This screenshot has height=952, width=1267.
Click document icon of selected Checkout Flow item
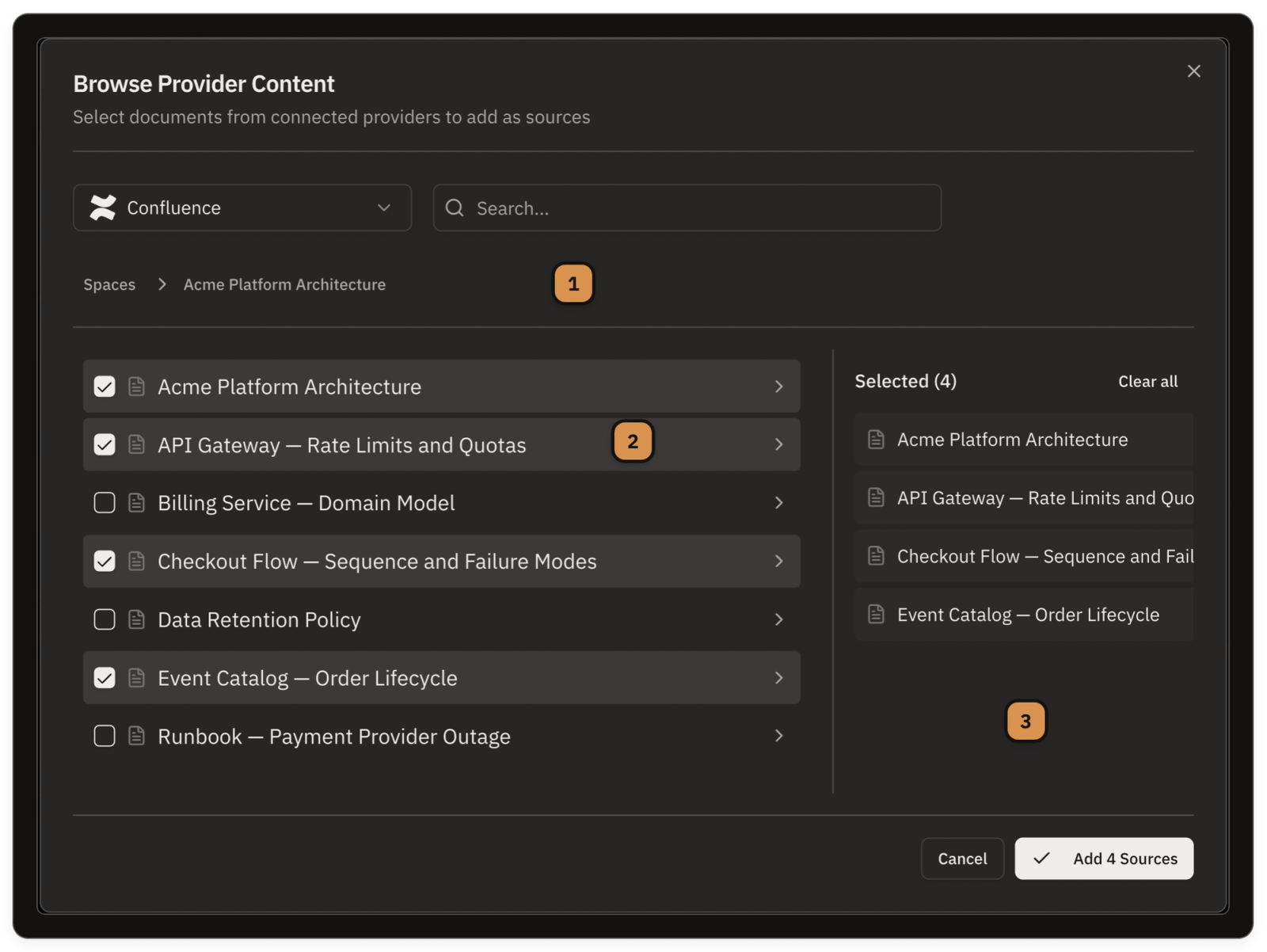click(x=876, y=556)
